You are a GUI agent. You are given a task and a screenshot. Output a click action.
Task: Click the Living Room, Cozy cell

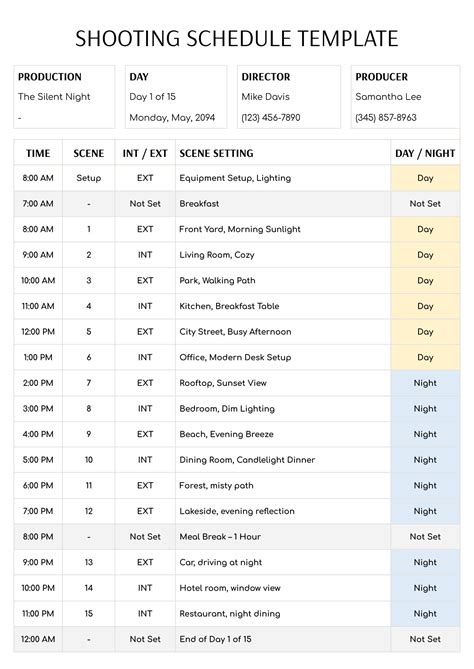pyautogui.click(x=283, y=255)
